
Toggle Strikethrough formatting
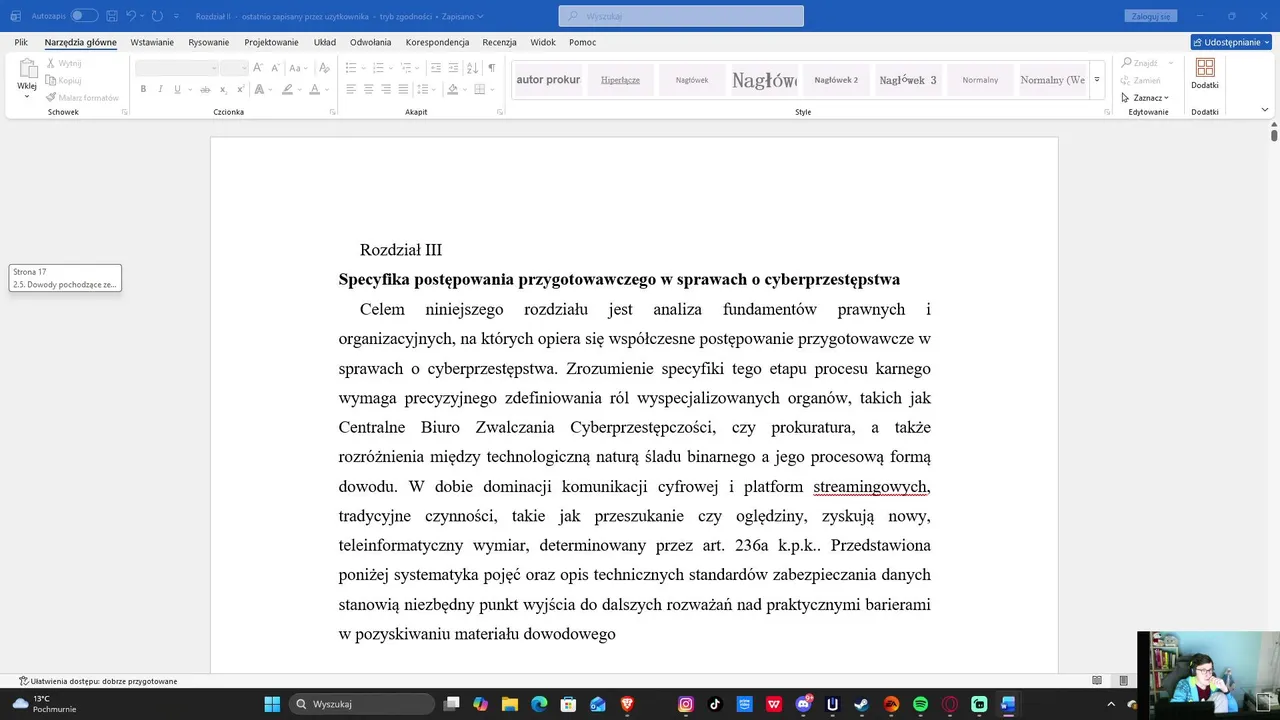205,89
